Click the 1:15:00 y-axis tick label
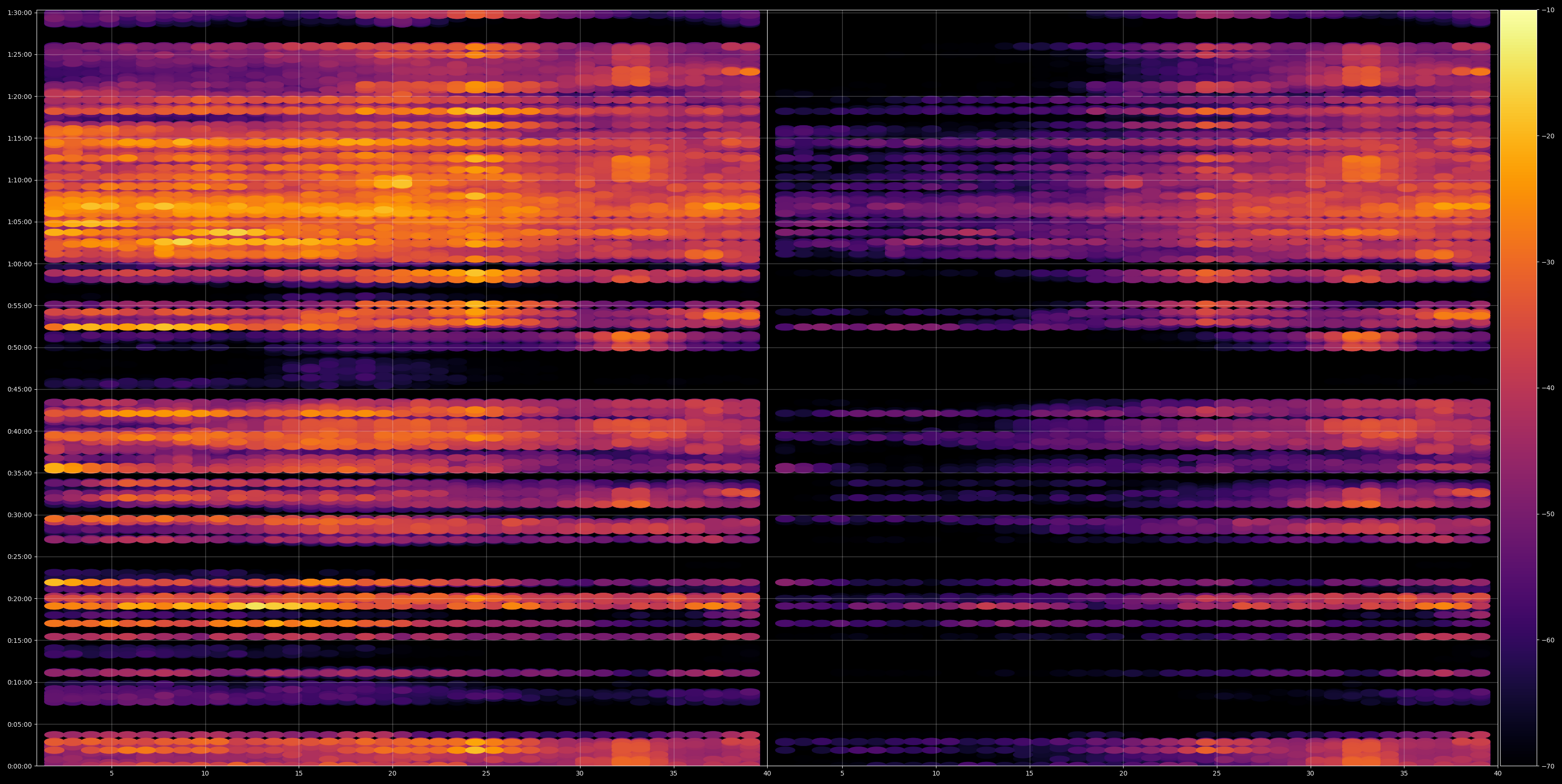1562x784 pixels. [x=19, y=138]
